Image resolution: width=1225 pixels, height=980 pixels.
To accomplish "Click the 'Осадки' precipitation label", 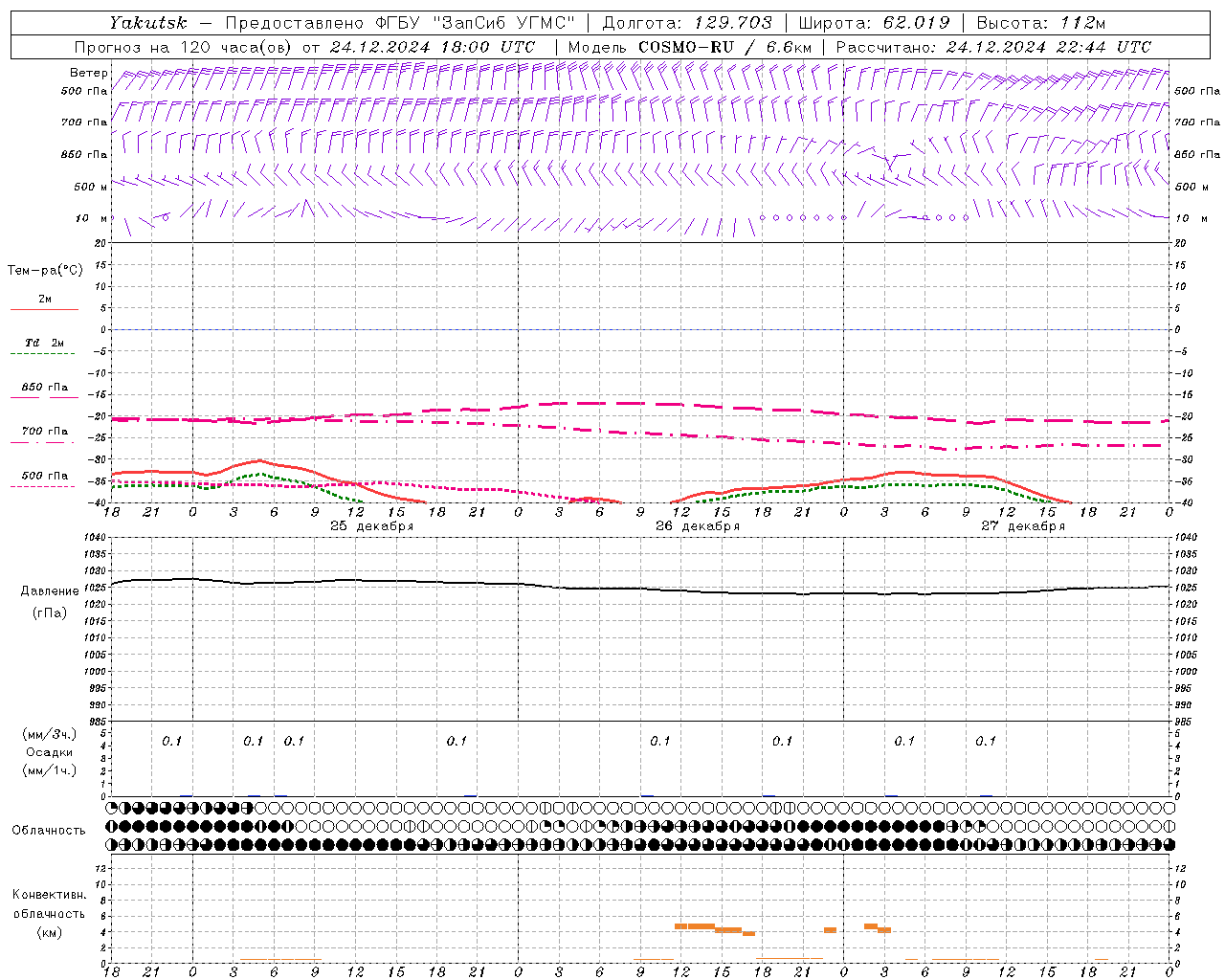I will click(x=50, y=752).
